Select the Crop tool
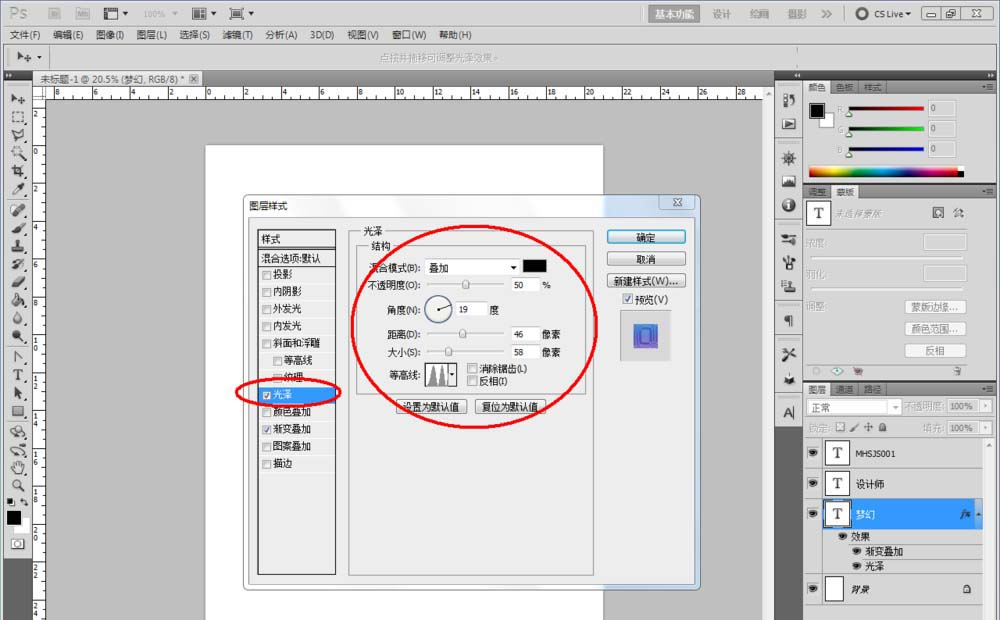Image resolution: width=1000 pixels, height=620 pixels. [18, 171]
